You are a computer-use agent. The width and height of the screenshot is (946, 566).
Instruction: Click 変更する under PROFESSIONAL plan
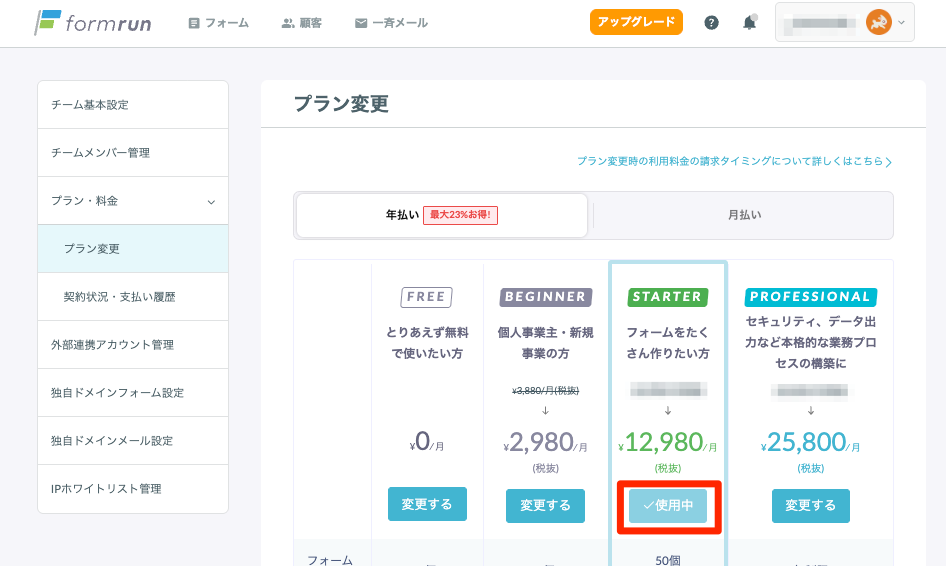pyautogui.click(x=810, y=505)
